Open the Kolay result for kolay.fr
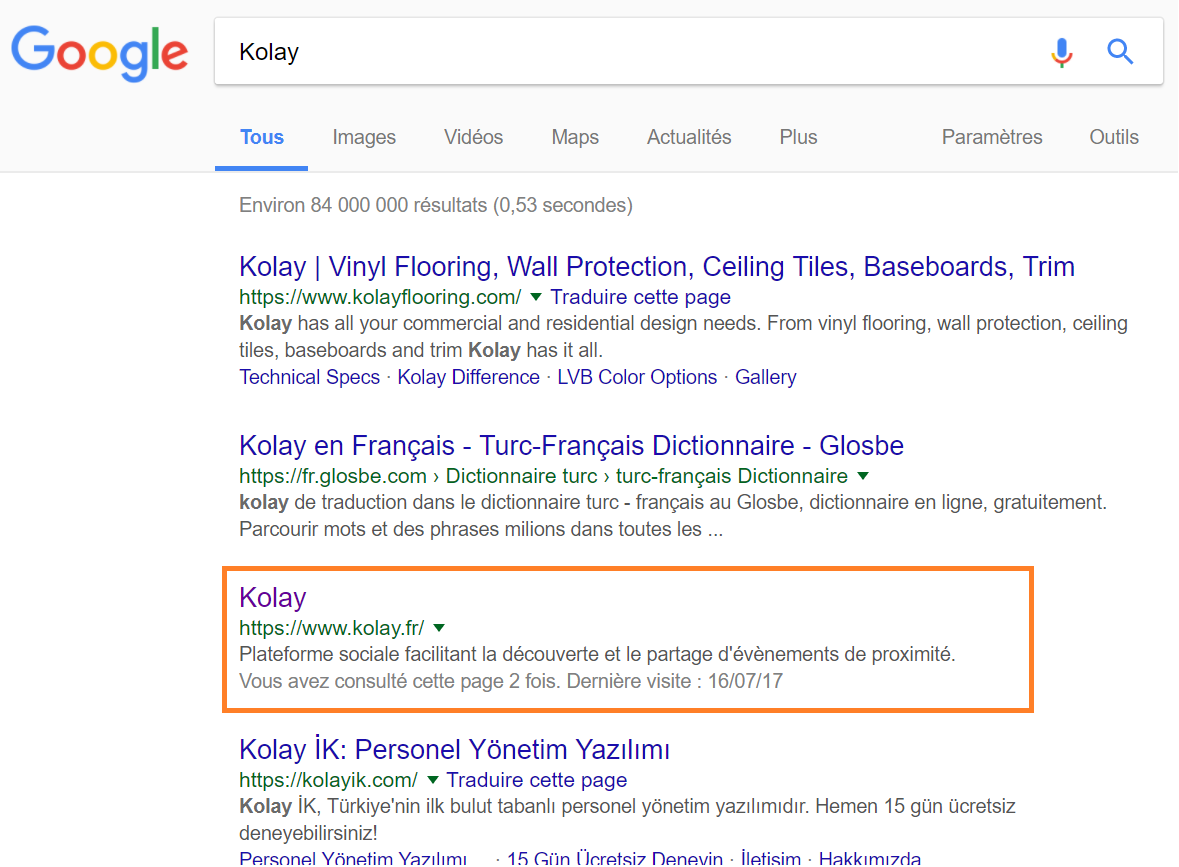This screenshot has width=1179, height=867. point(272,598)
